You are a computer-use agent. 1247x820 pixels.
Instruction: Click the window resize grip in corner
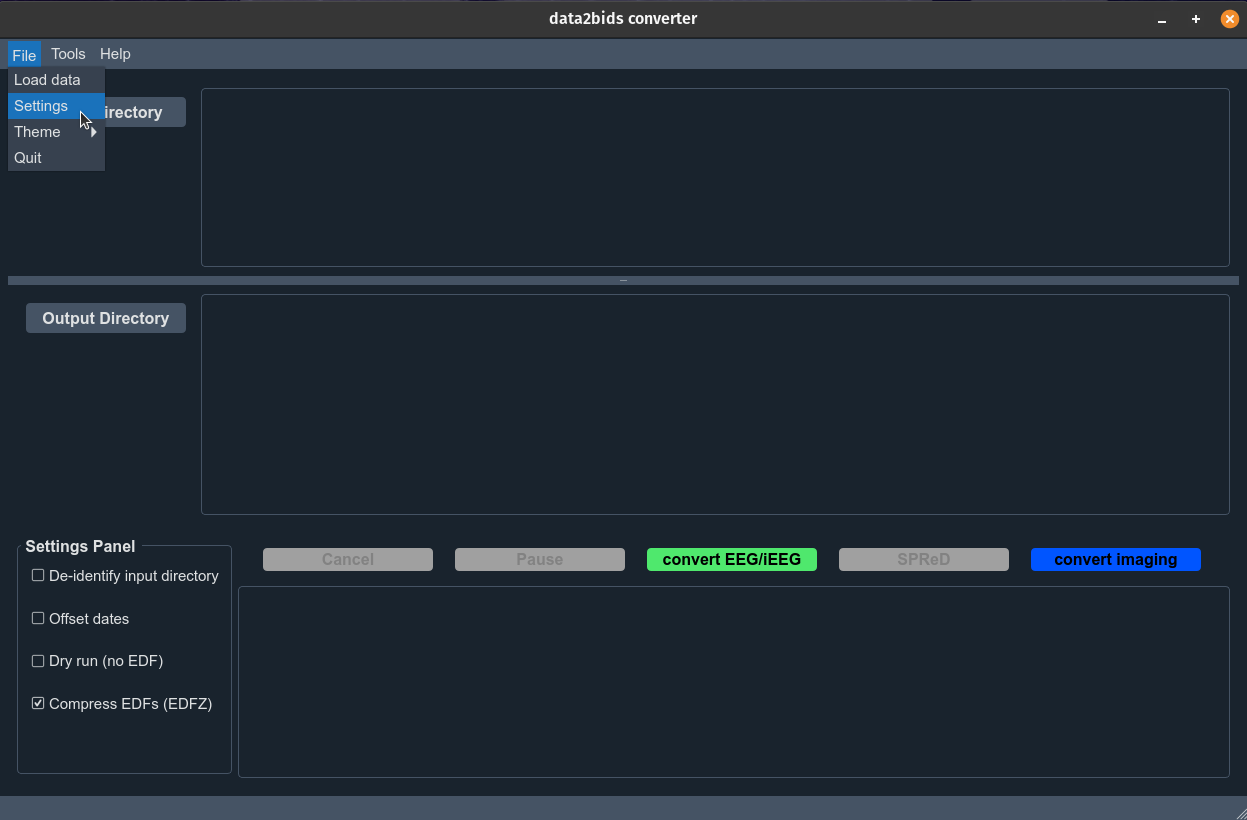click(x=1239, y=812)
